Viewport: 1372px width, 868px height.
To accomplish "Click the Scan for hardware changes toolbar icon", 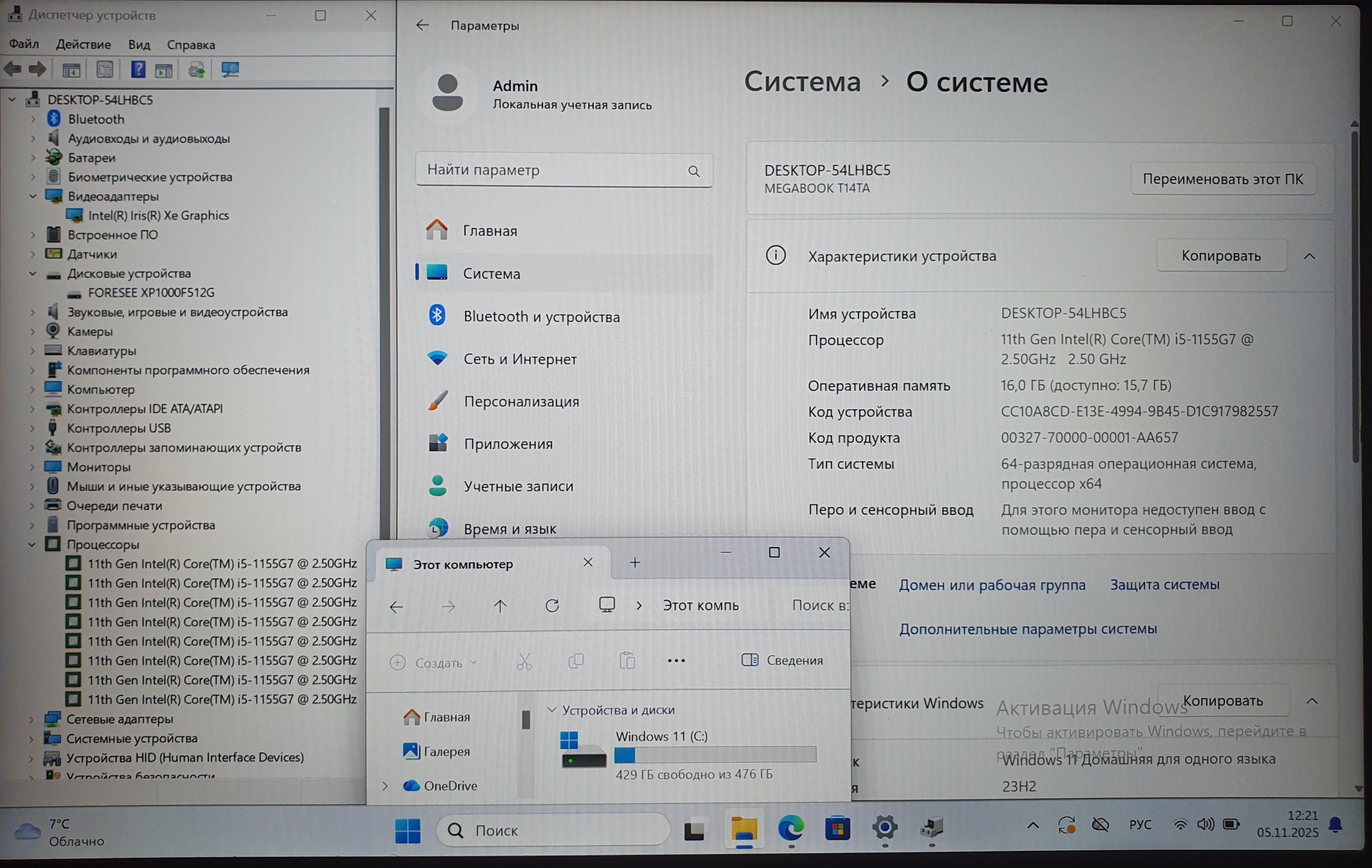I will pos(230,70).
